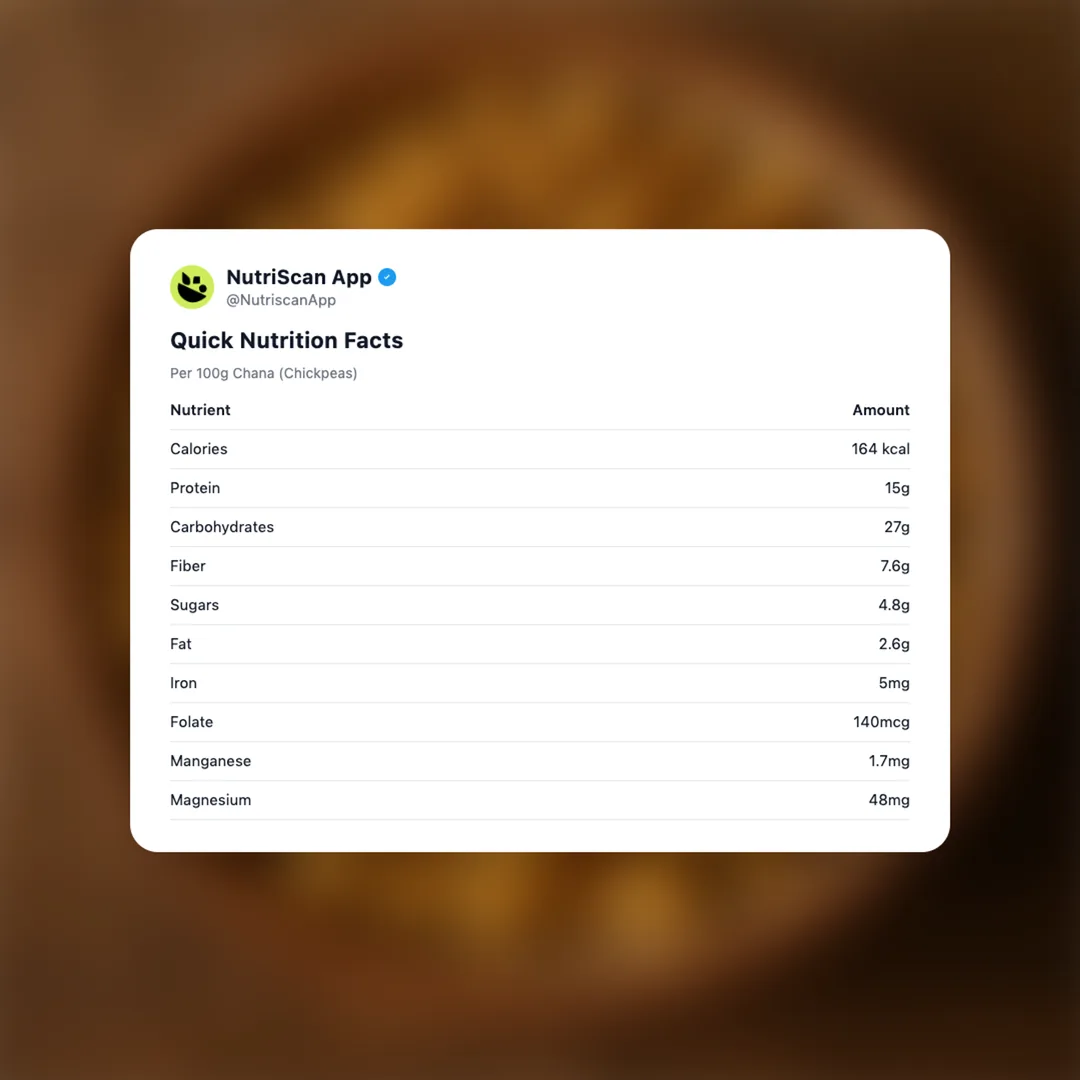Open the NutriScan App display name

[x=299, y=277]
